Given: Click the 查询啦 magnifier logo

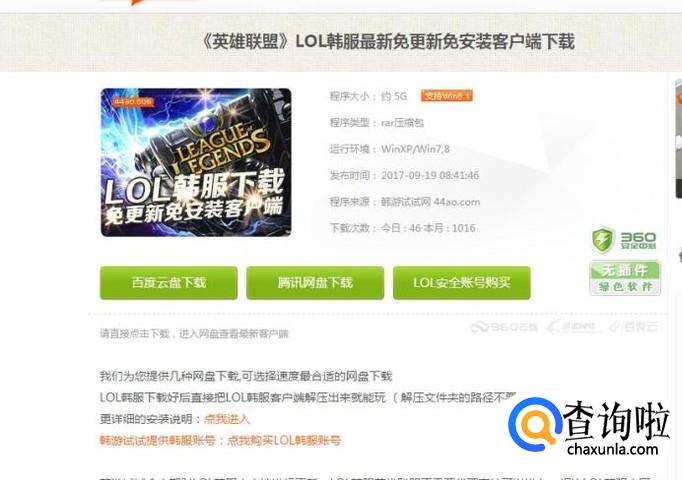Looking at the screenshot, I should coord(534,425).
